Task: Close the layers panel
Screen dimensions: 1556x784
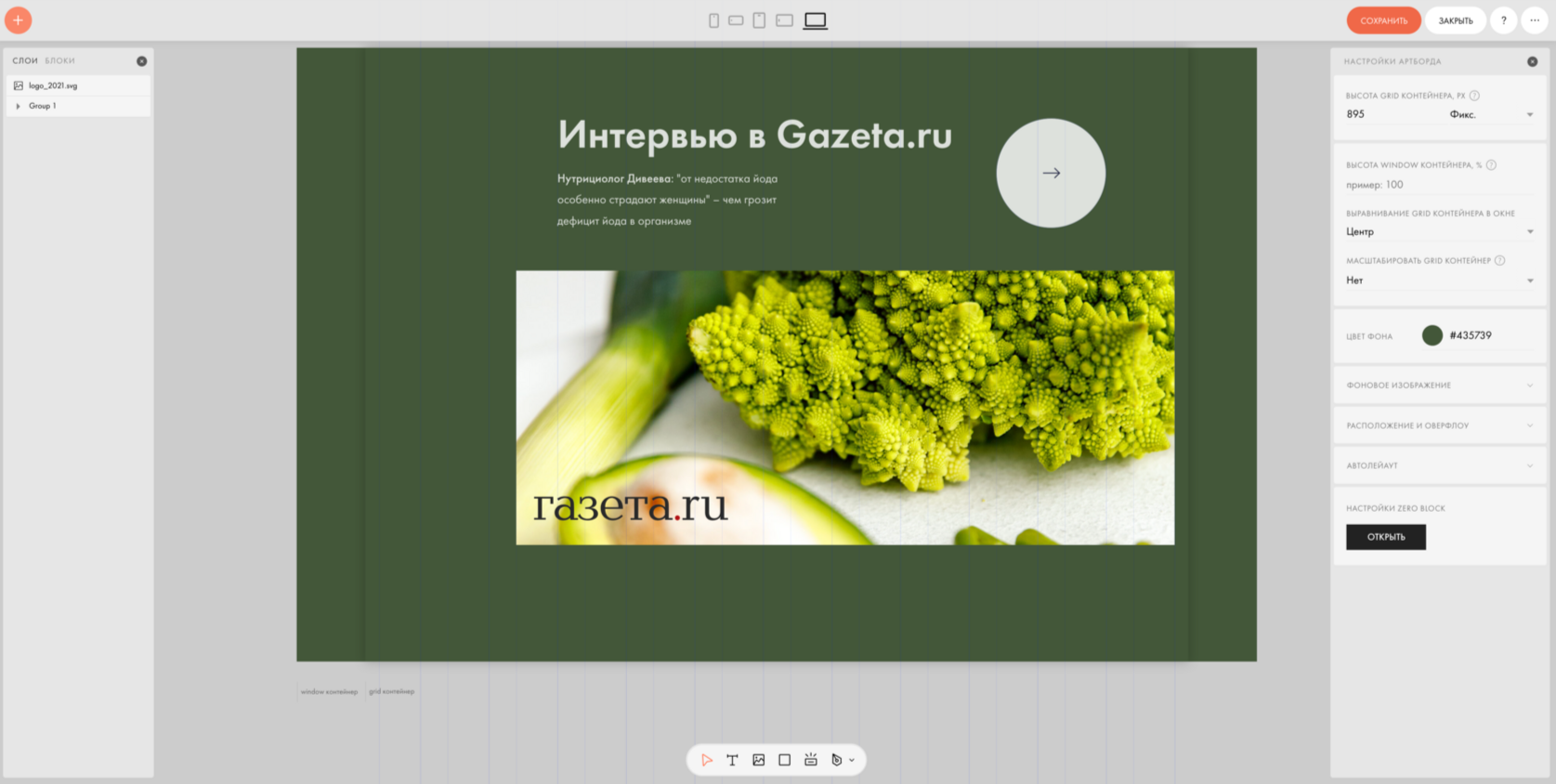Action: (x=141, y=61)
